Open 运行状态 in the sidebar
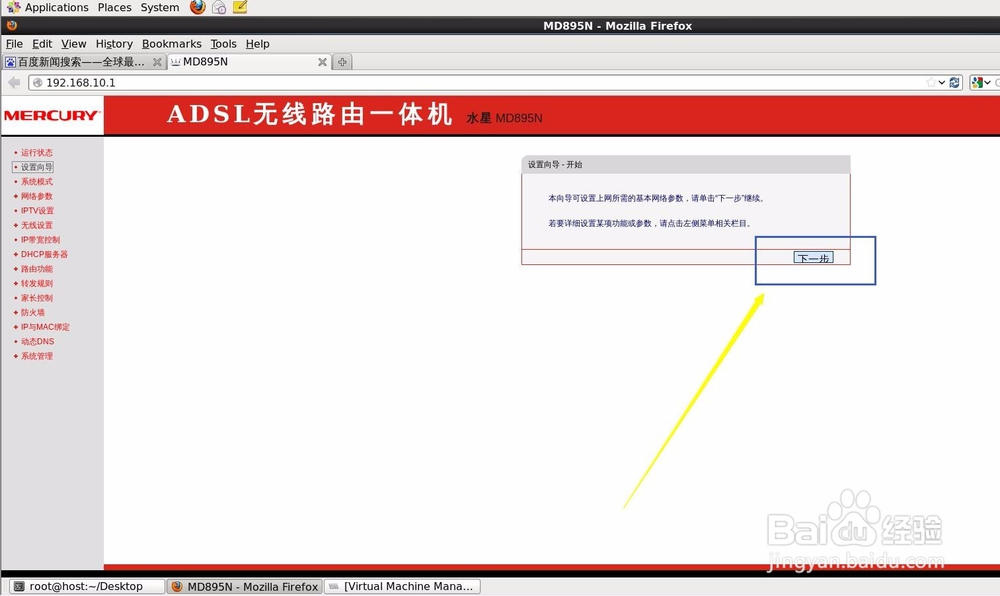Viewport: 1000px width, 596px height. (x=37, y=152)
